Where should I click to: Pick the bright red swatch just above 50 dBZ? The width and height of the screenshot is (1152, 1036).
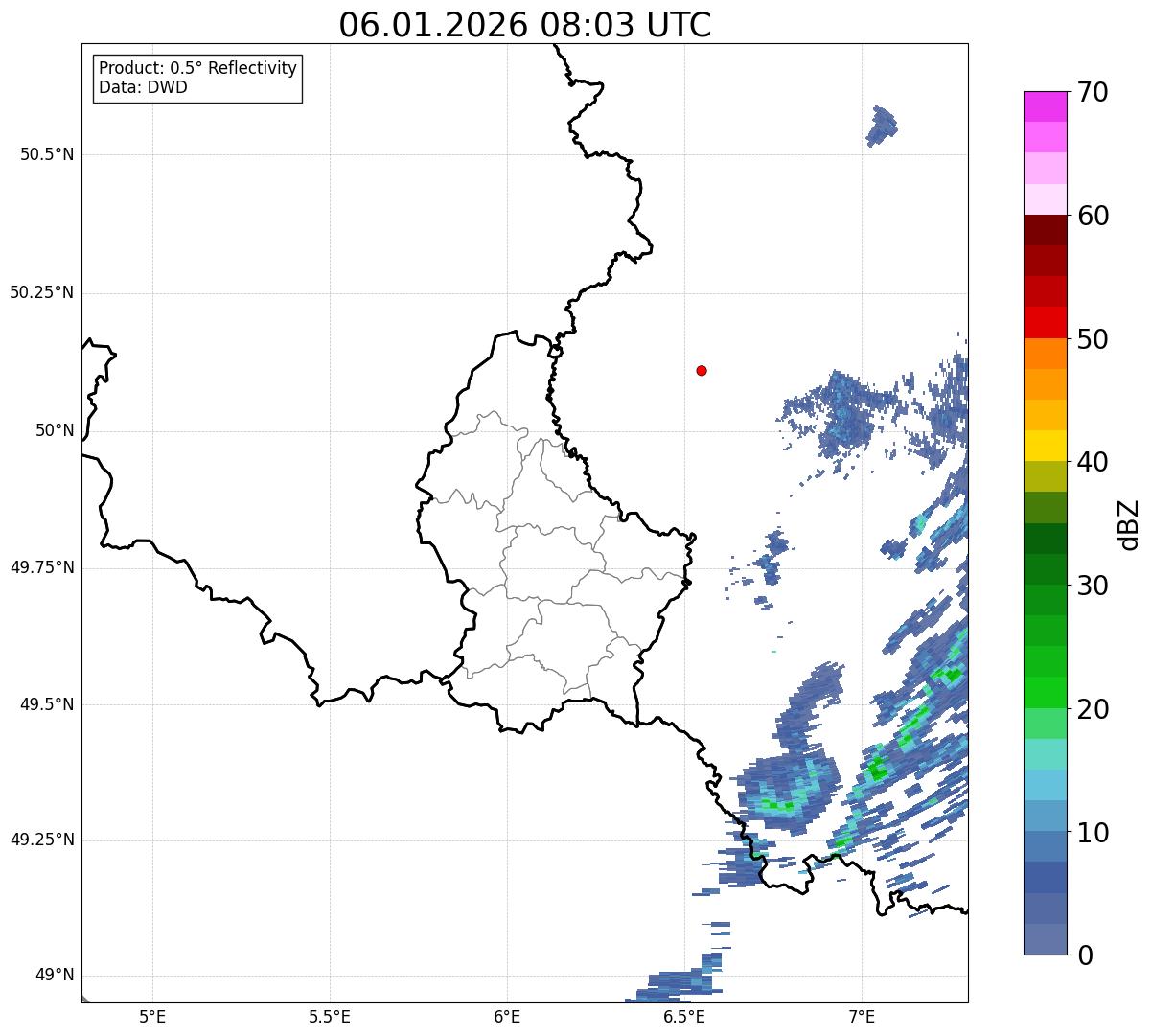pos(1045,323)
